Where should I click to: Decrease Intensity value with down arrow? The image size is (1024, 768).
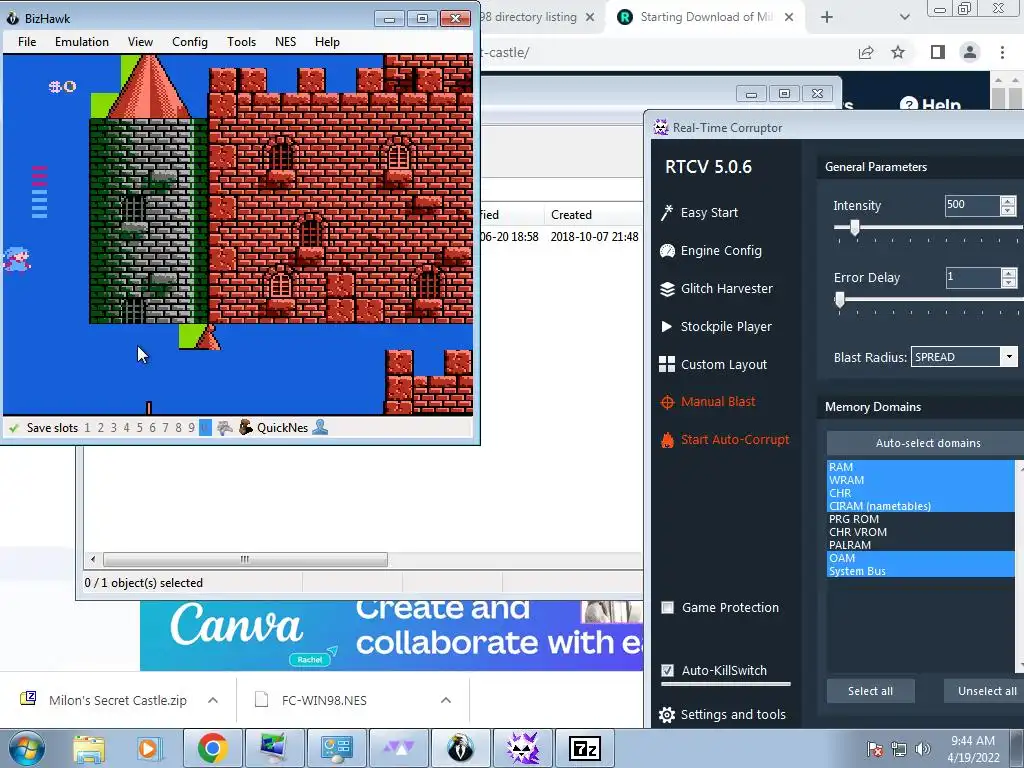tap(1008, 210)
